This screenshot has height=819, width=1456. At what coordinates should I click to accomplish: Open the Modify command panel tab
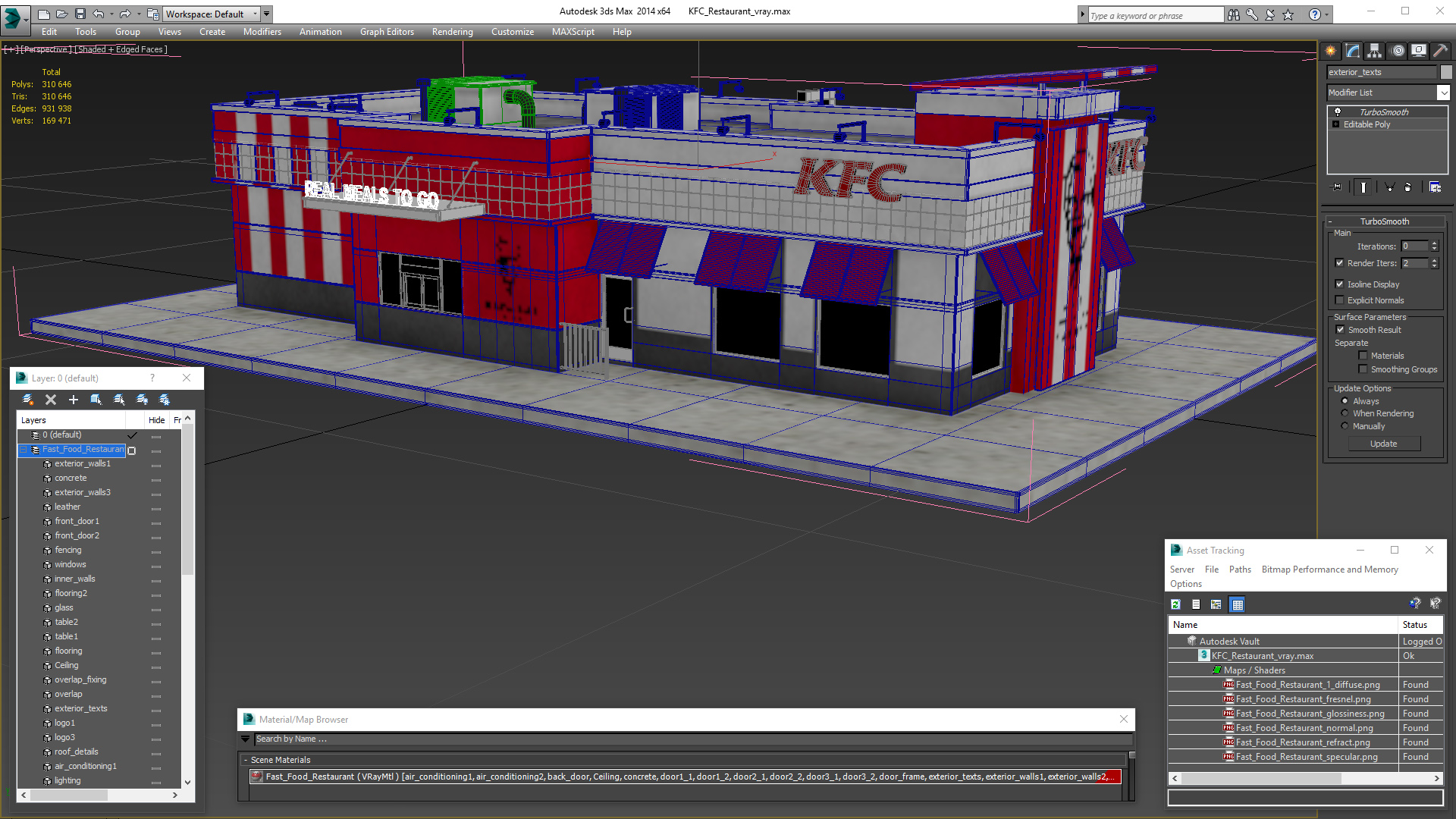1353,51
